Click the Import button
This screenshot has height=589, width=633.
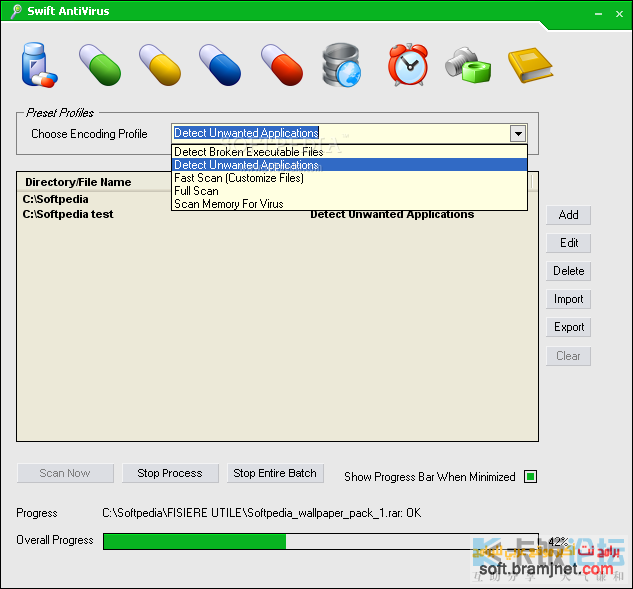pos(568,299)
